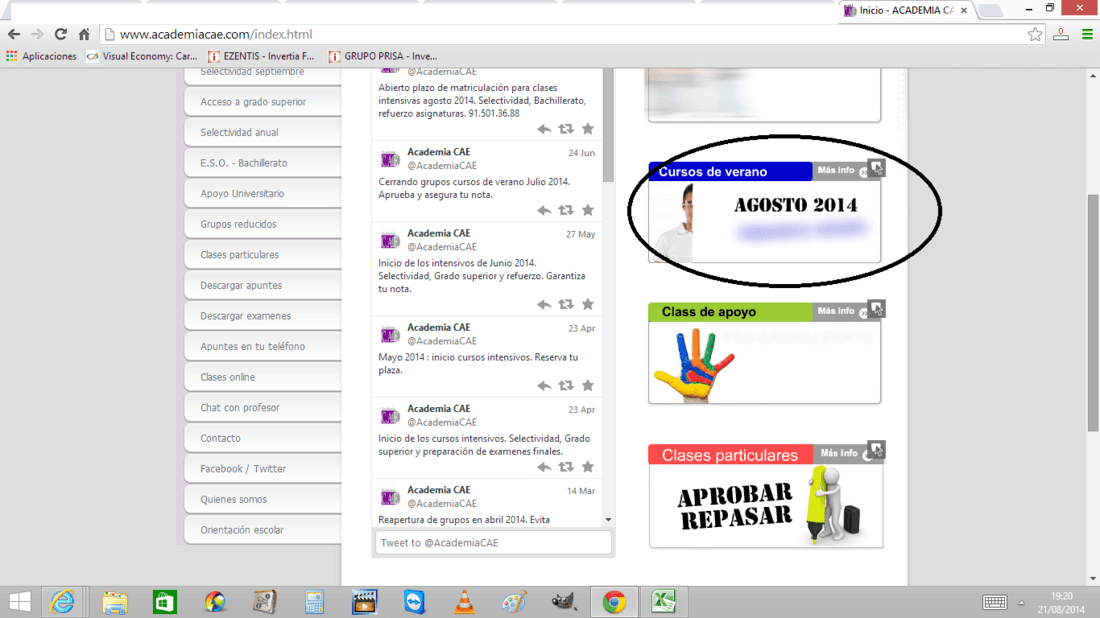Open the Contacto page

263,438
